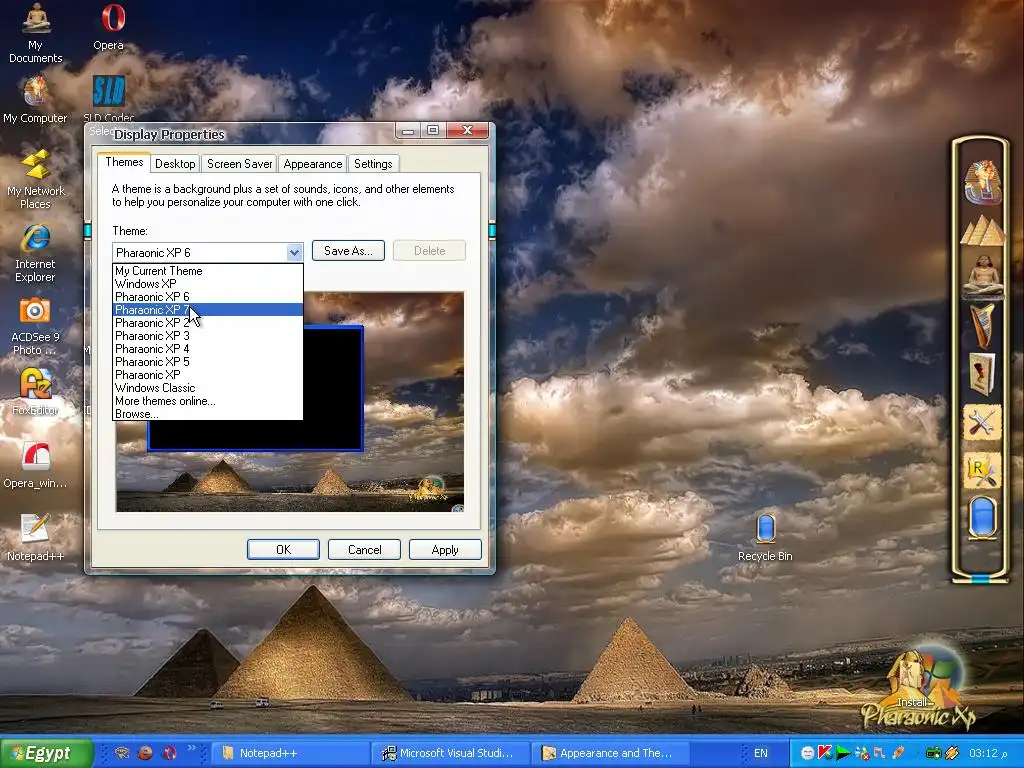Switch to the Appearance tab
This screenshot has width=1024, height=768.
point(313,164)
